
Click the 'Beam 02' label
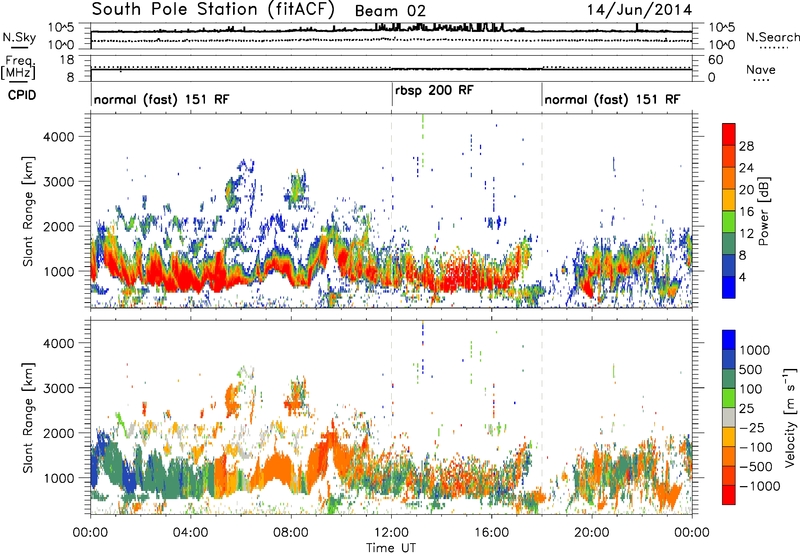coord(390,11)
